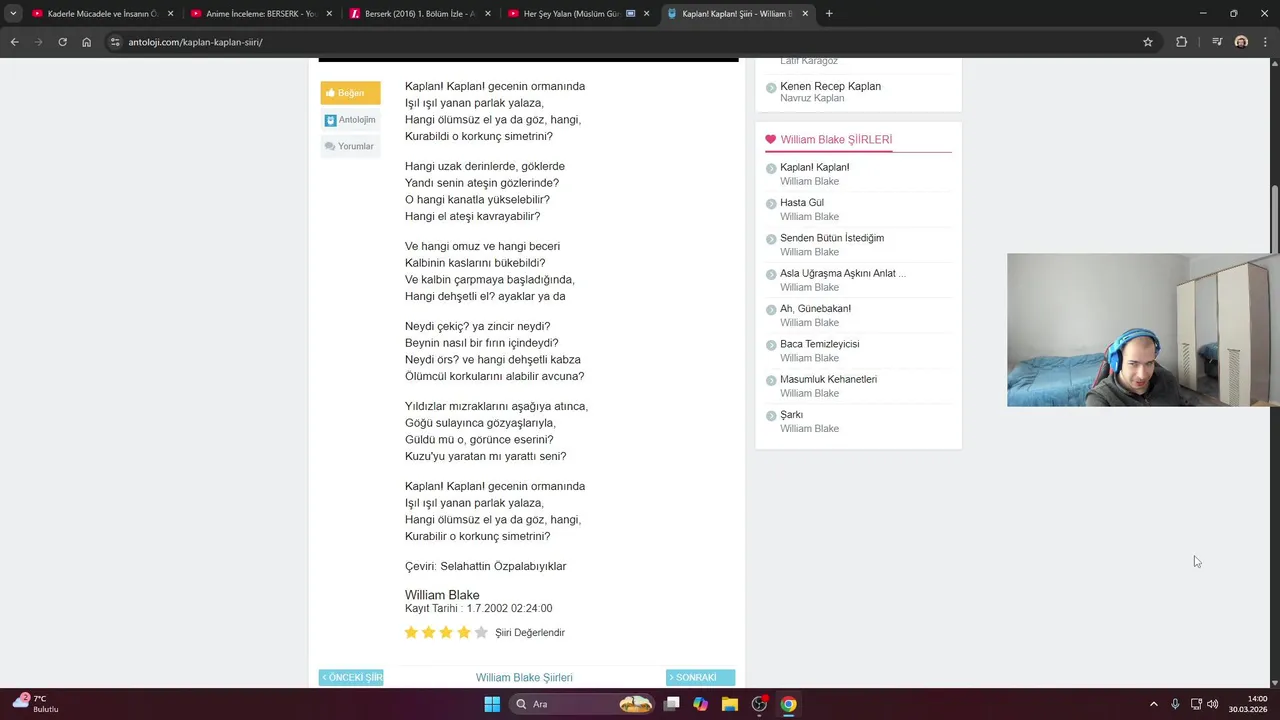Bookmark this page with star icon

click(x=1148, y=42)
